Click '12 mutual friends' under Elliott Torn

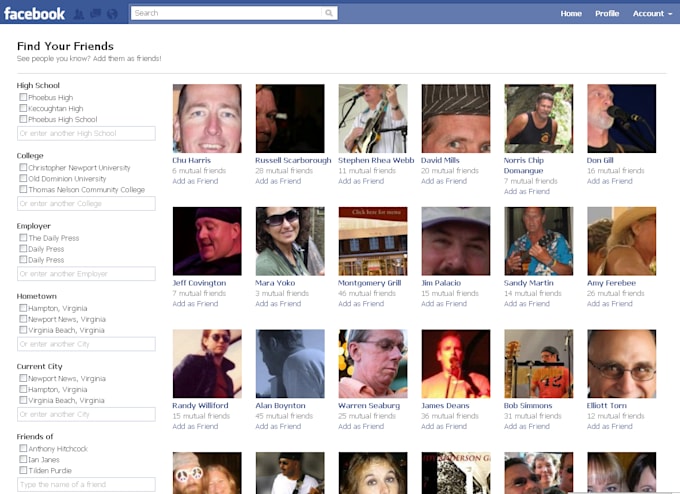click(615, 416)
